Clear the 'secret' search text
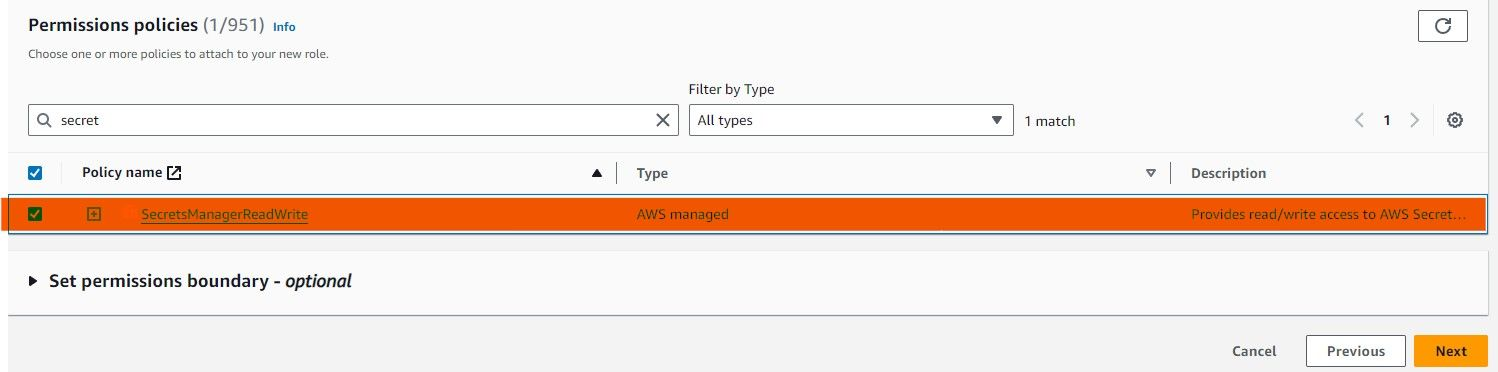 click(662, 120)
